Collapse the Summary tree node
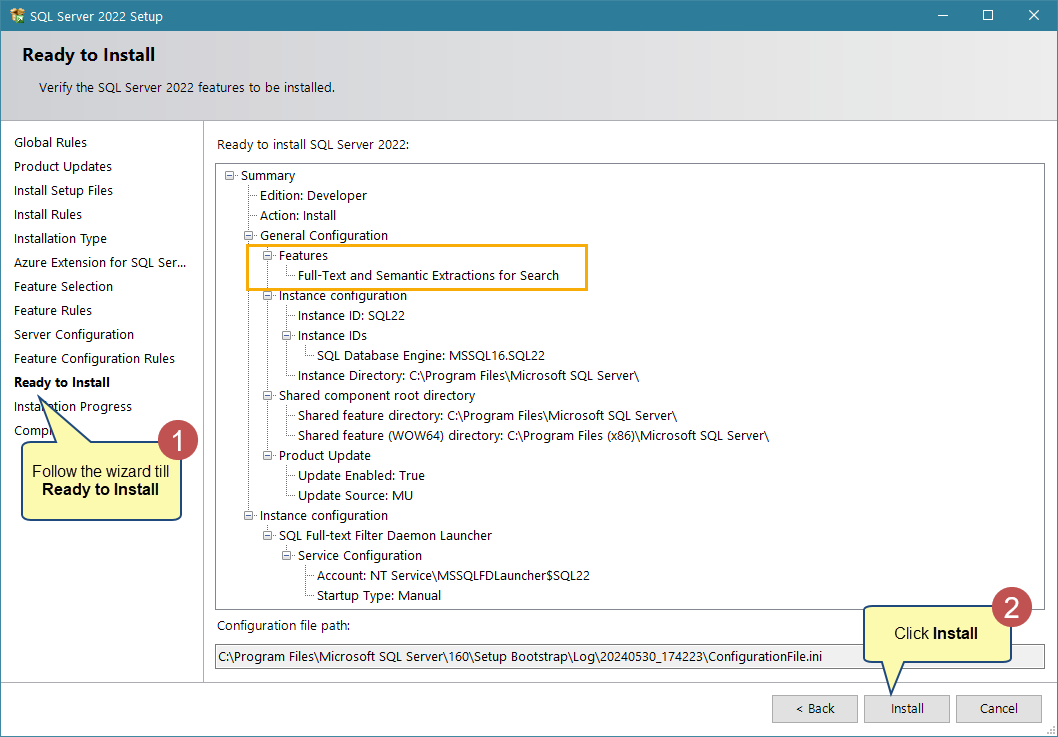 click(x=230, y=175)
